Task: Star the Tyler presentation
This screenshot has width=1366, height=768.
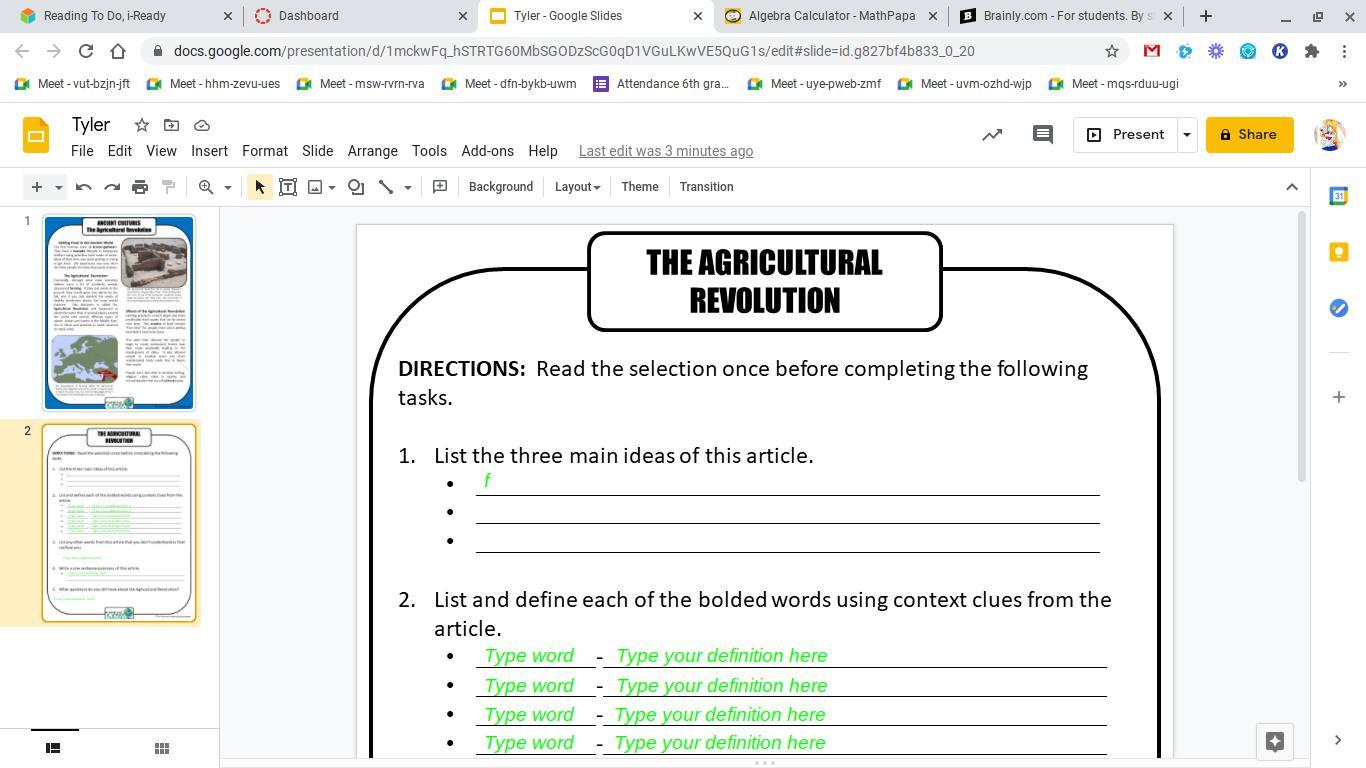Action: coord(142,125)
